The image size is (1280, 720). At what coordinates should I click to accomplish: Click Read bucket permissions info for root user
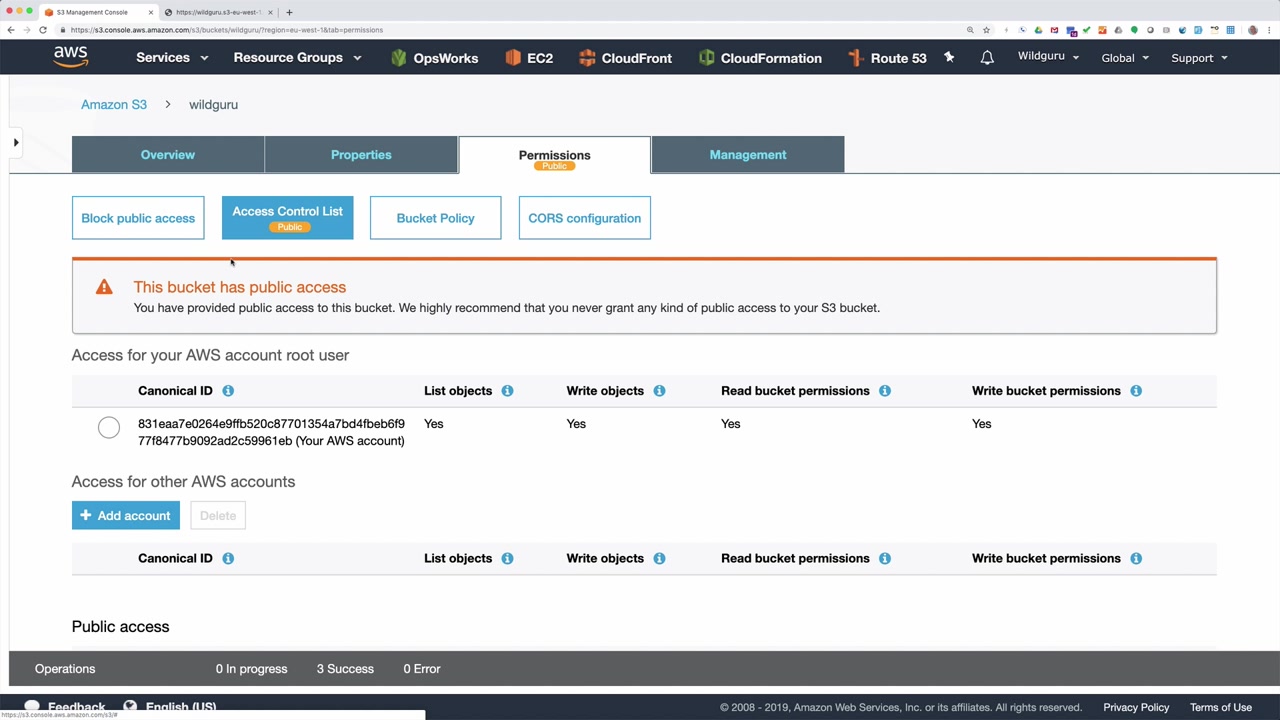pos(885,391)
